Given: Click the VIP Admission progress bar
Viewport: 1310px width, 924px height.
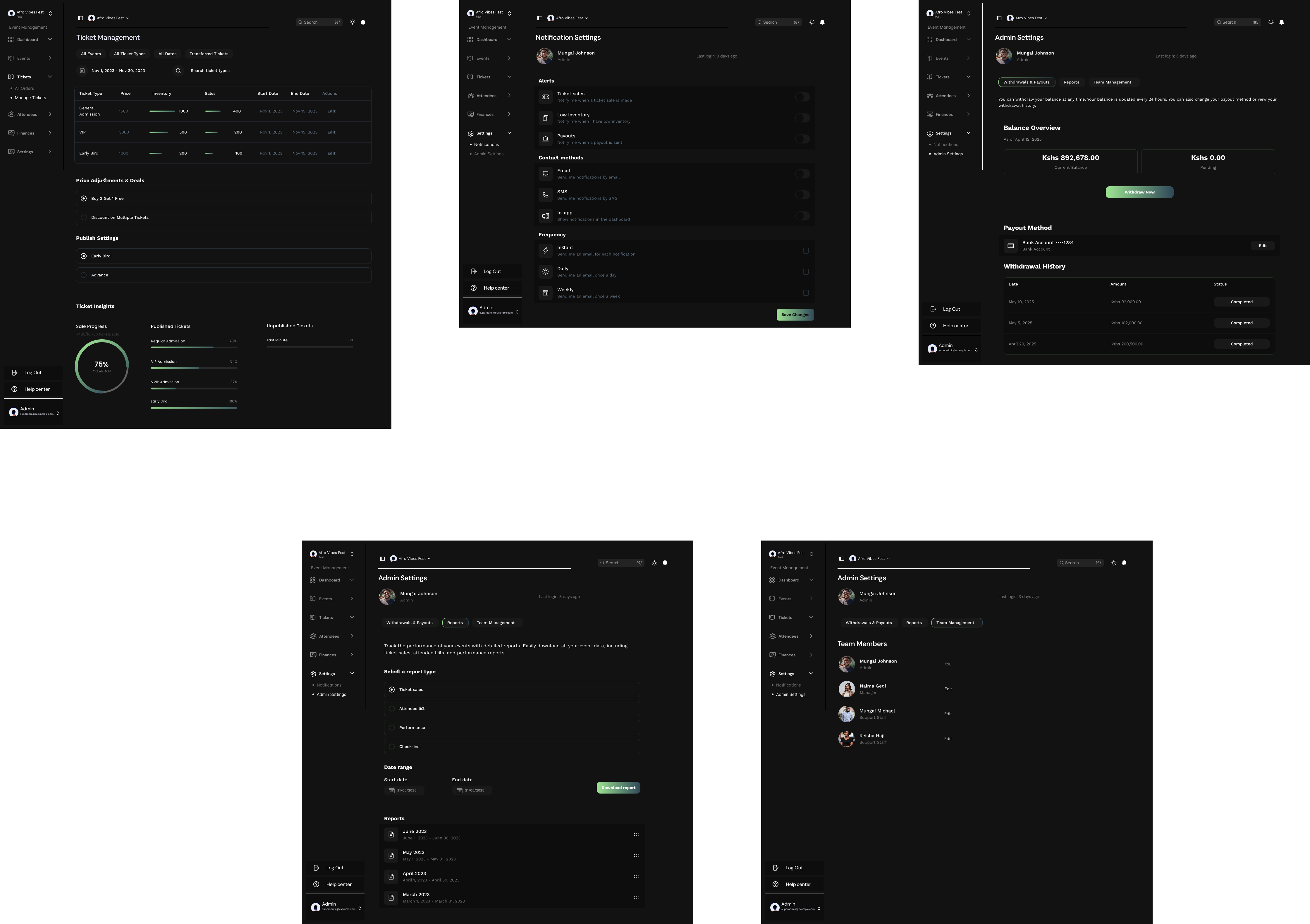Looking at the screenshot, I should 194,368.
